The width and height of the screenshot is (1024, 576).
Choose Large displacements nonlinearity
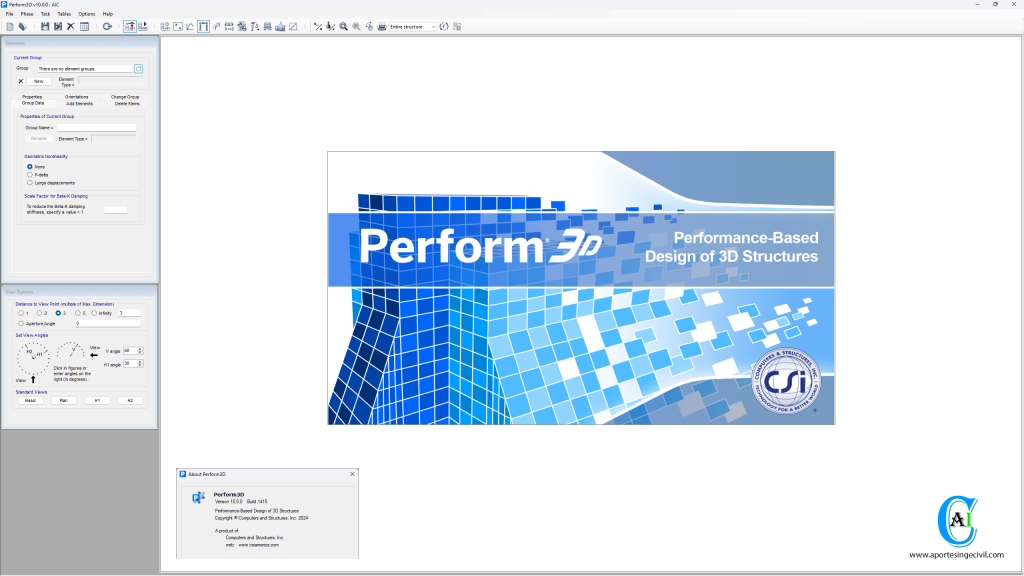[x=29, y=183]
